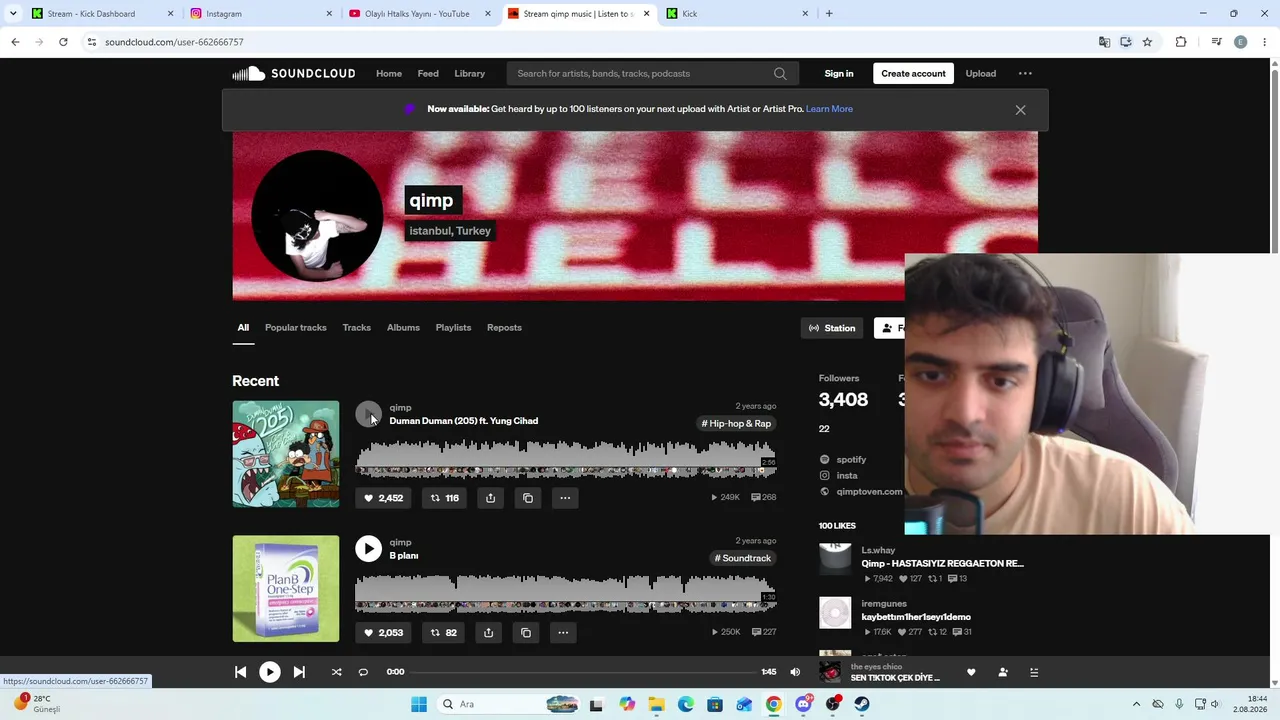Open the Feed page
Viewport: 1280px width, 720px height.
[x=428, y=73]
